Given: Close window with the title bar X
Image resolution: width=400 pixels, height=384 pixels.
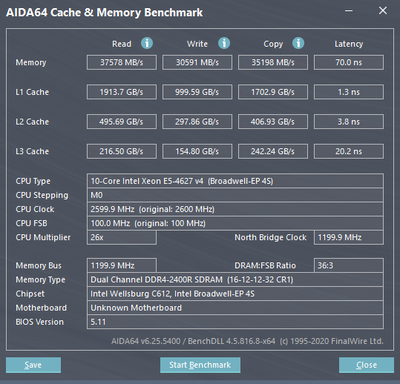Looking at the screenshot, I should coord(383,11).
